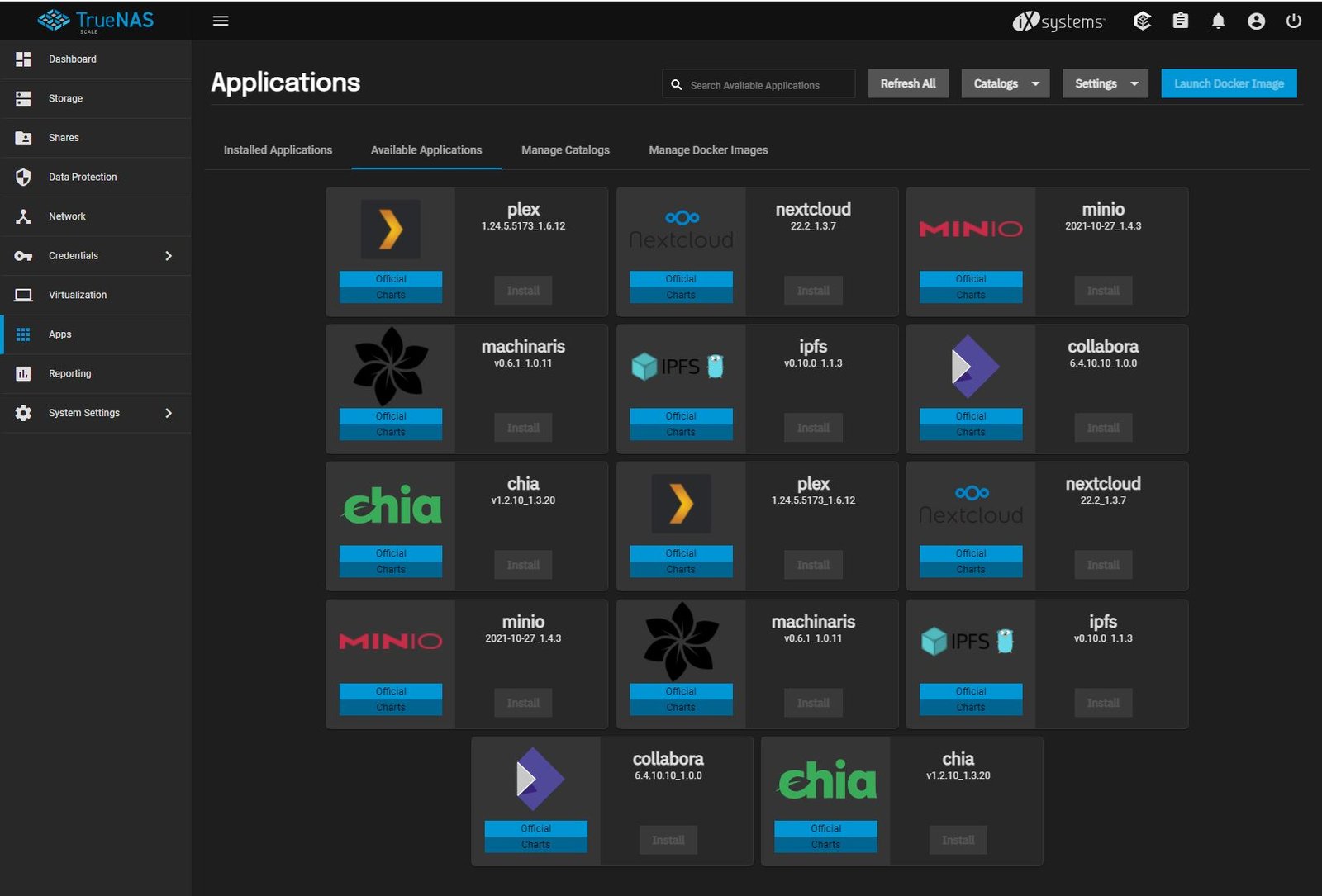Viewport: 1322px width, 896px height.
Task: Open the Storage sidebar icon
Action: pos(23,98)
